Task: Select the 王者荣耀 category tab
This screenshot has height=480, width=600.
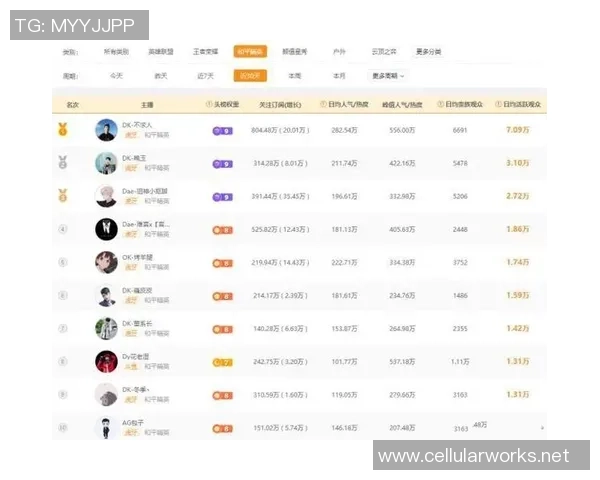Action: click(205, 51)
